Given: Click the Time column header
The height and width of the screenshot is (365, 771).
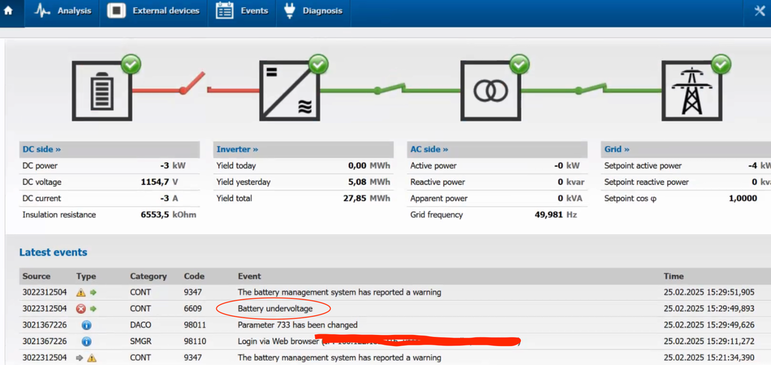Looking at the screenshot, I should click(674, 276).
